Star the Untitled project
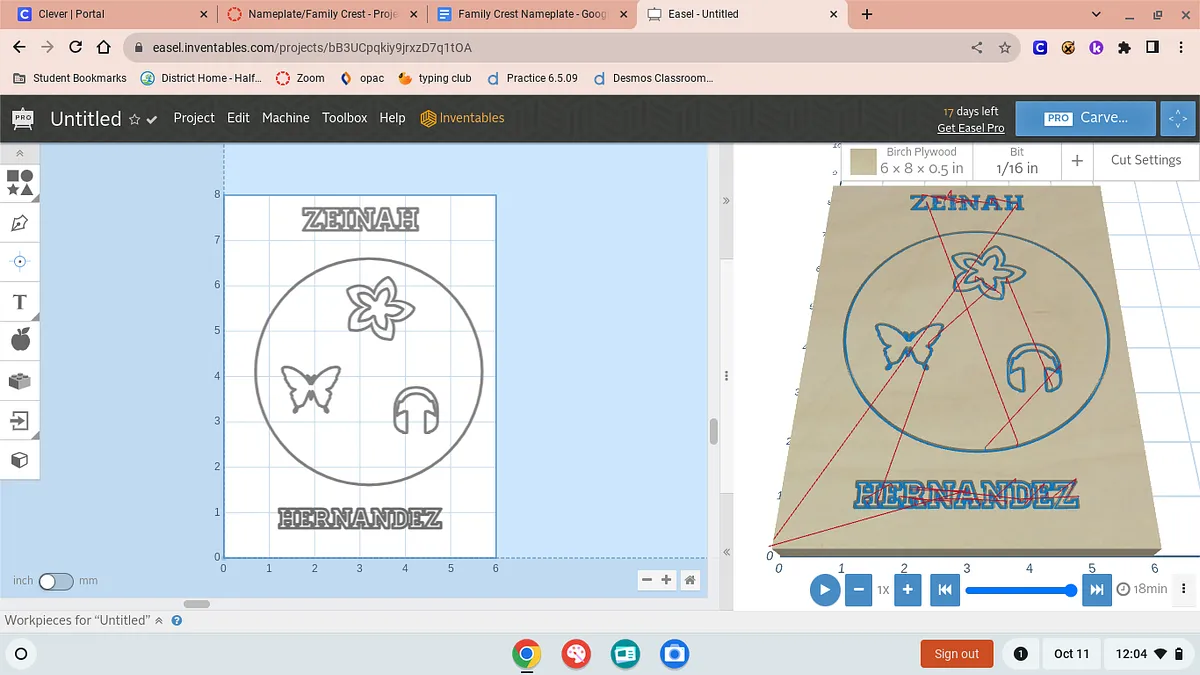Image resolution: width=1200 pixels, height=675 pixels. (x=135, y=119)
